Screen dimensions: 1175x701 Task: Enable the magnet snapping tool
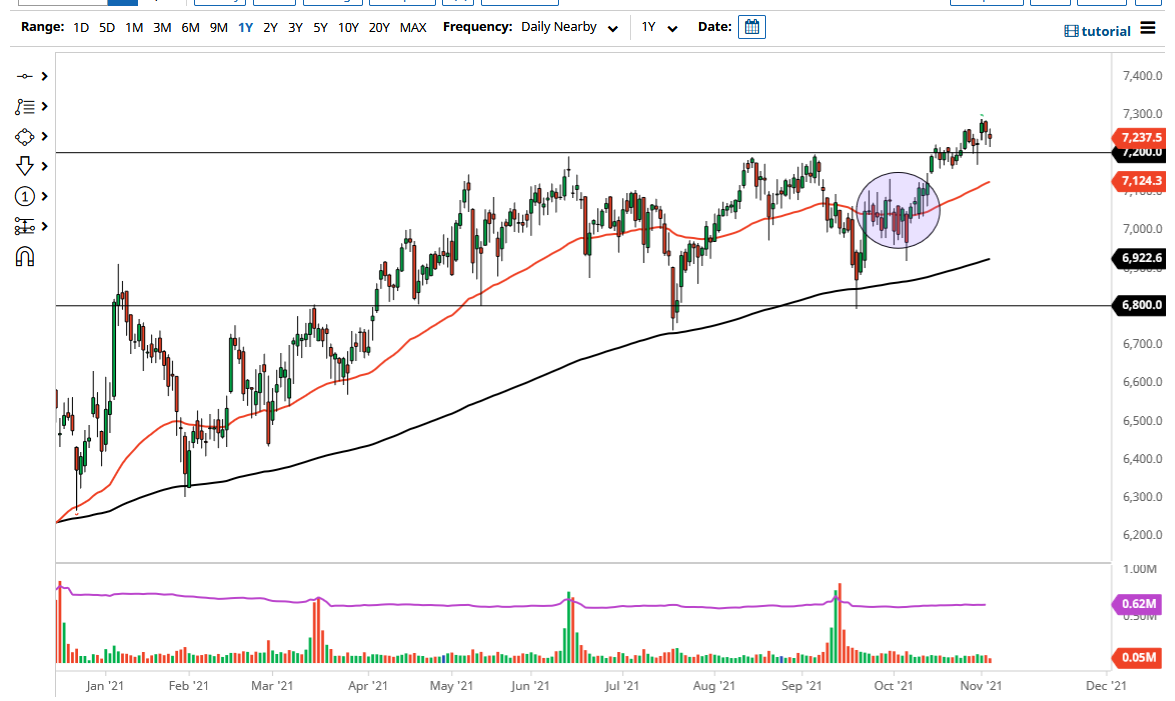point(25,256)
